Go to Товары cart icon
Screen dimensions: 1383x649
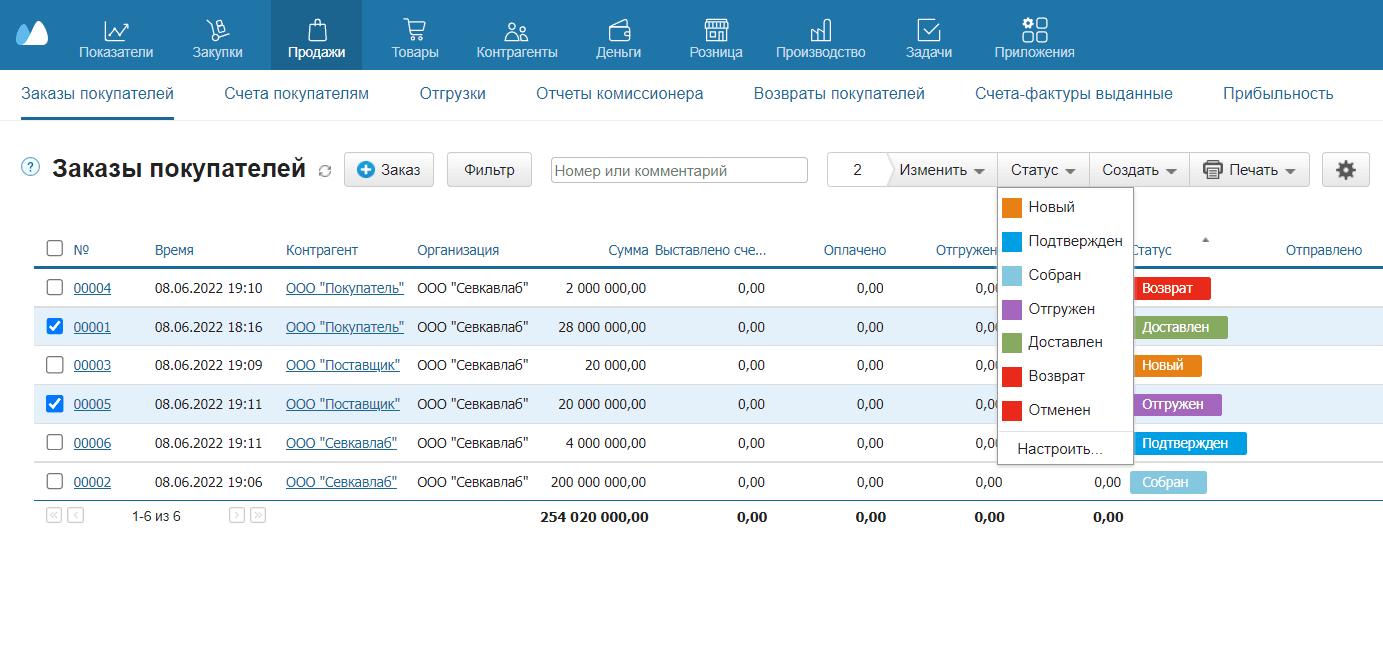(x=414, y=30)
